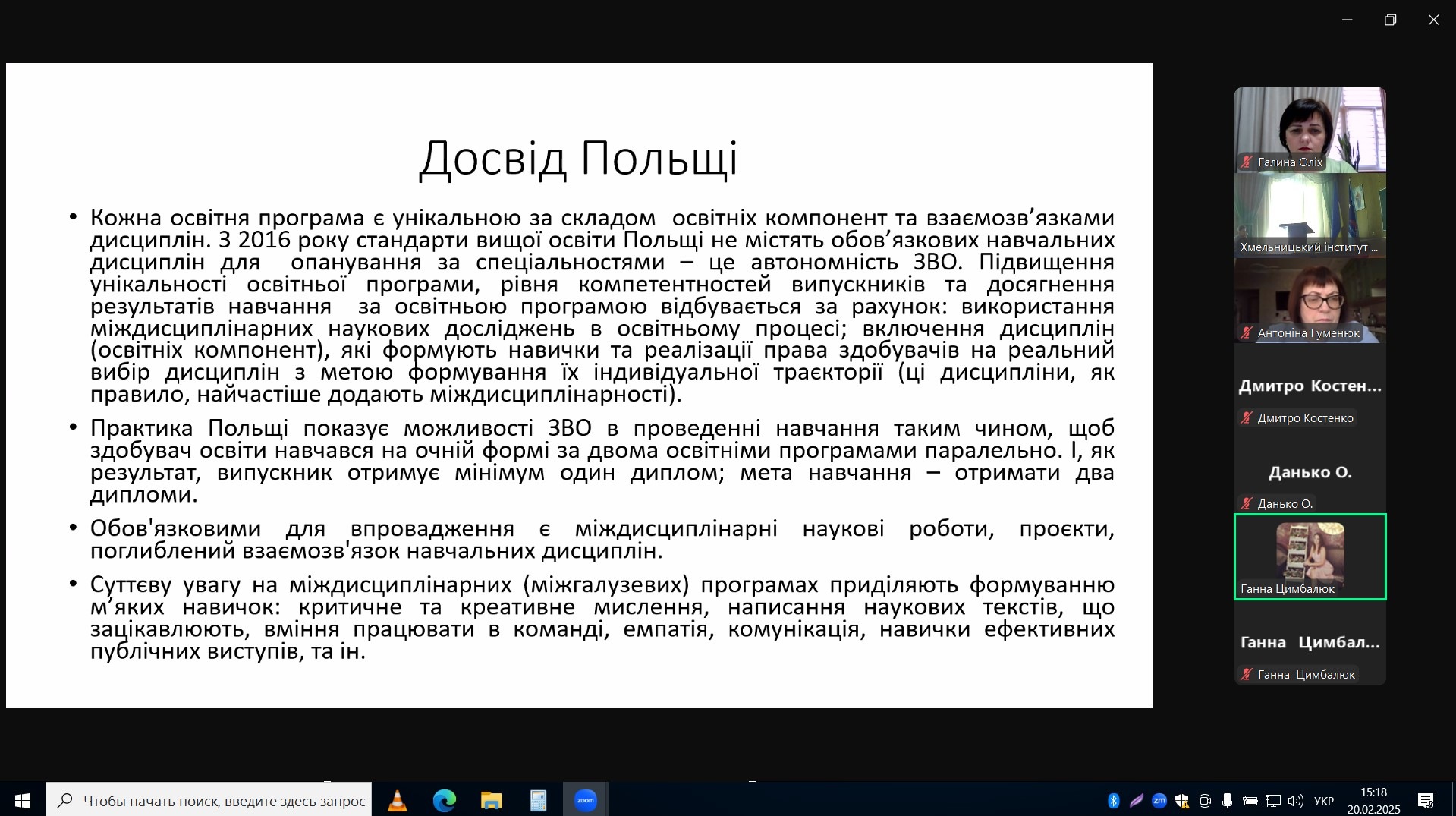
Task: Click the Zoom icon in the taskbar
Action: (x=585, y=800)
